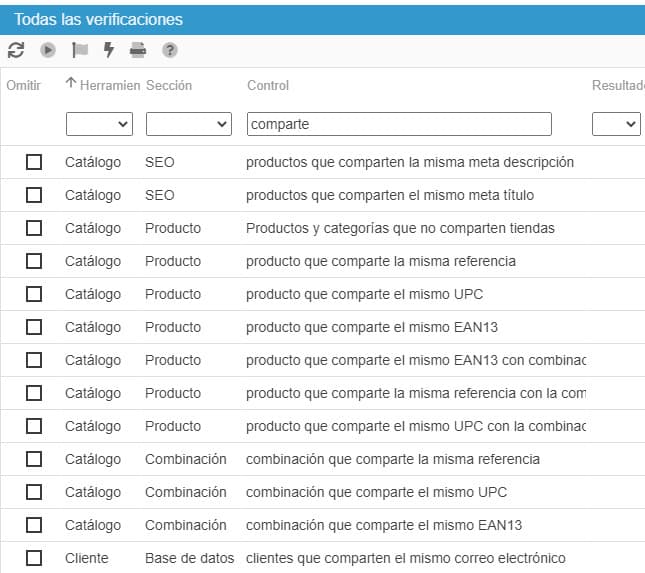645x573 pixels.
Task: Tick the checkbox for the 'mismo meta título' row
Action: coord(34,195)
